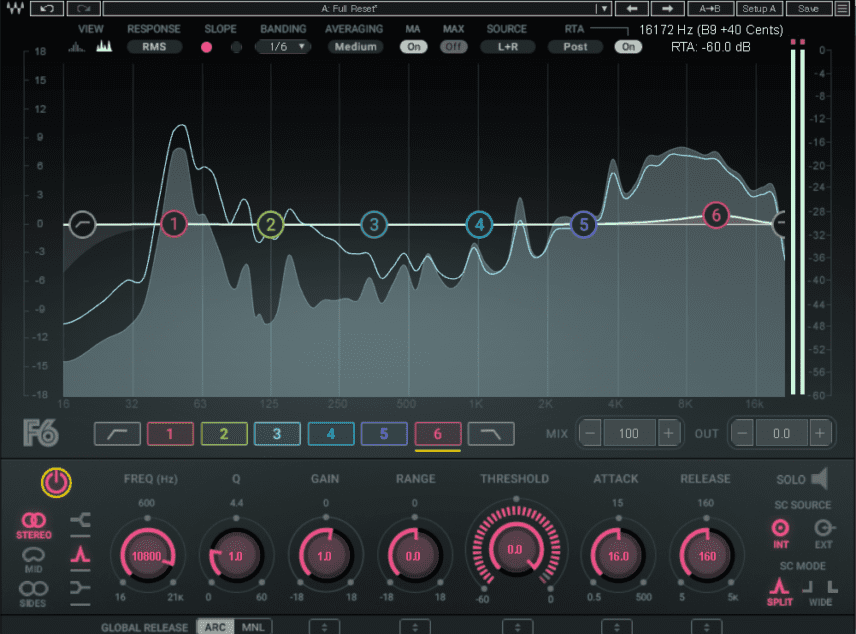Set band processing to STEREO
The width and height of the screenshot is (856, 634).
[x=34, y=526]
